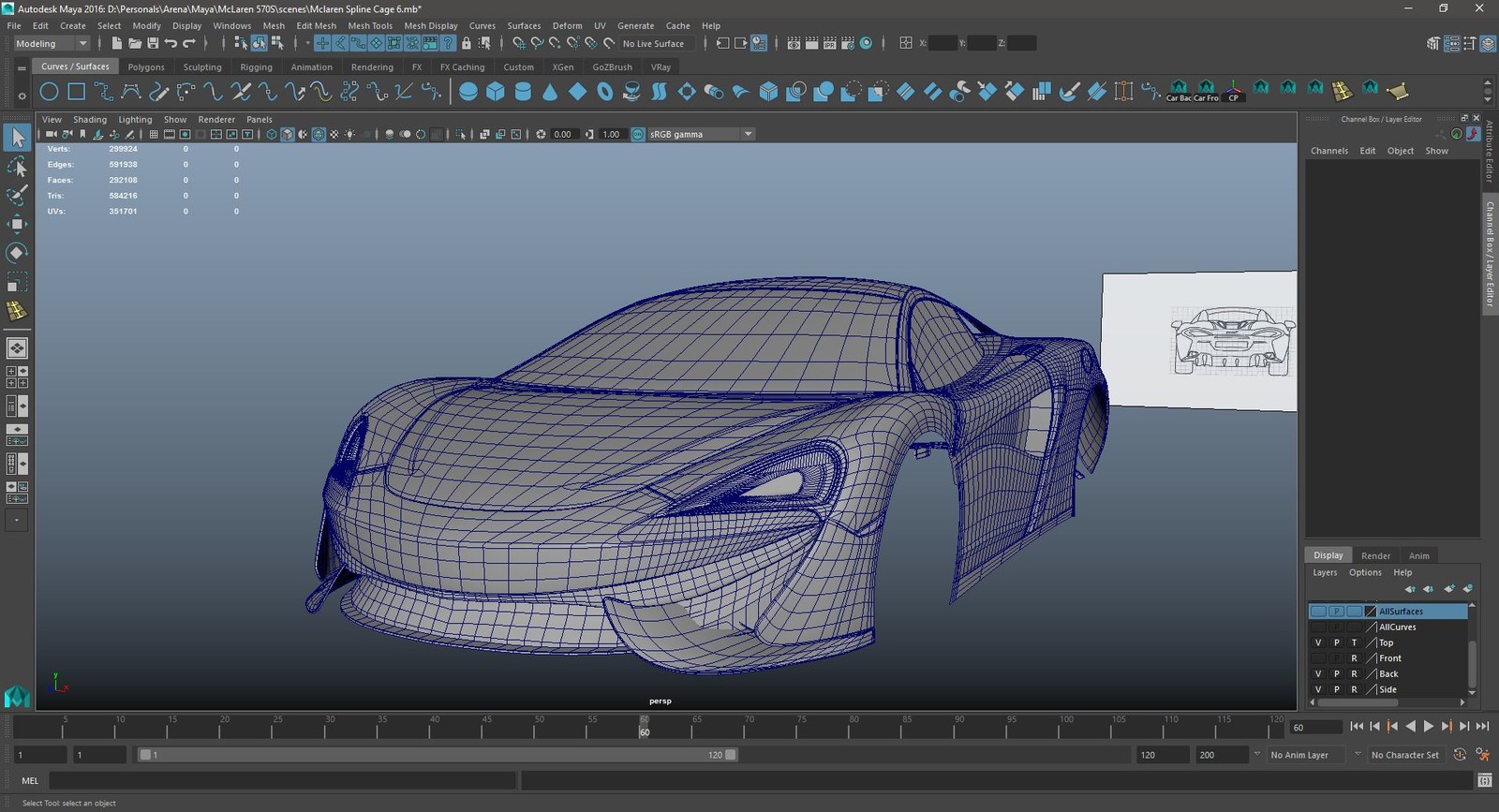1499x812 pixels.
Task: Switch to the Polygons shelf tab
Action: click(146, 67)
